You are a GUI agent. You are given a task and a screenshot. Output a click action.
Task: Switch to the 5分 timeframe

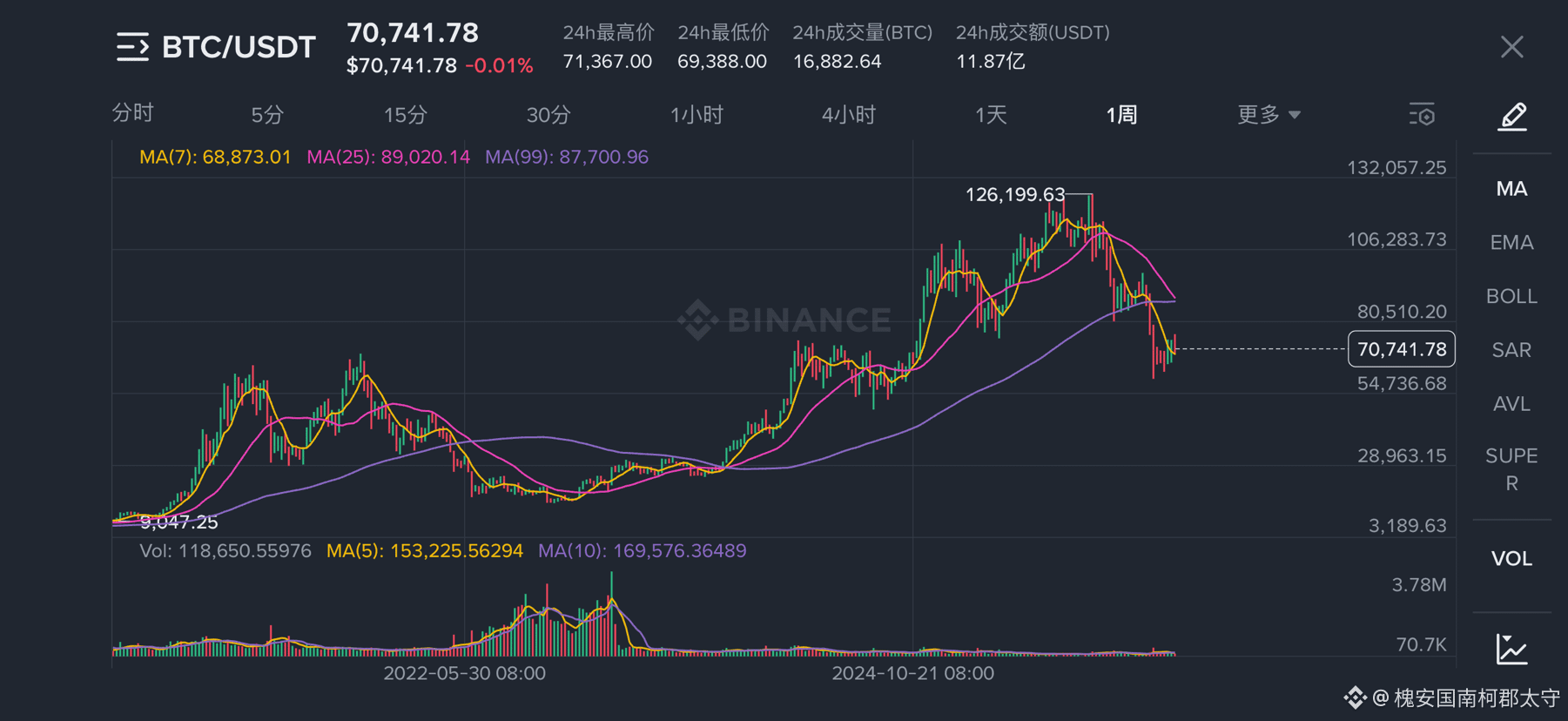click(x=267, y=115)
